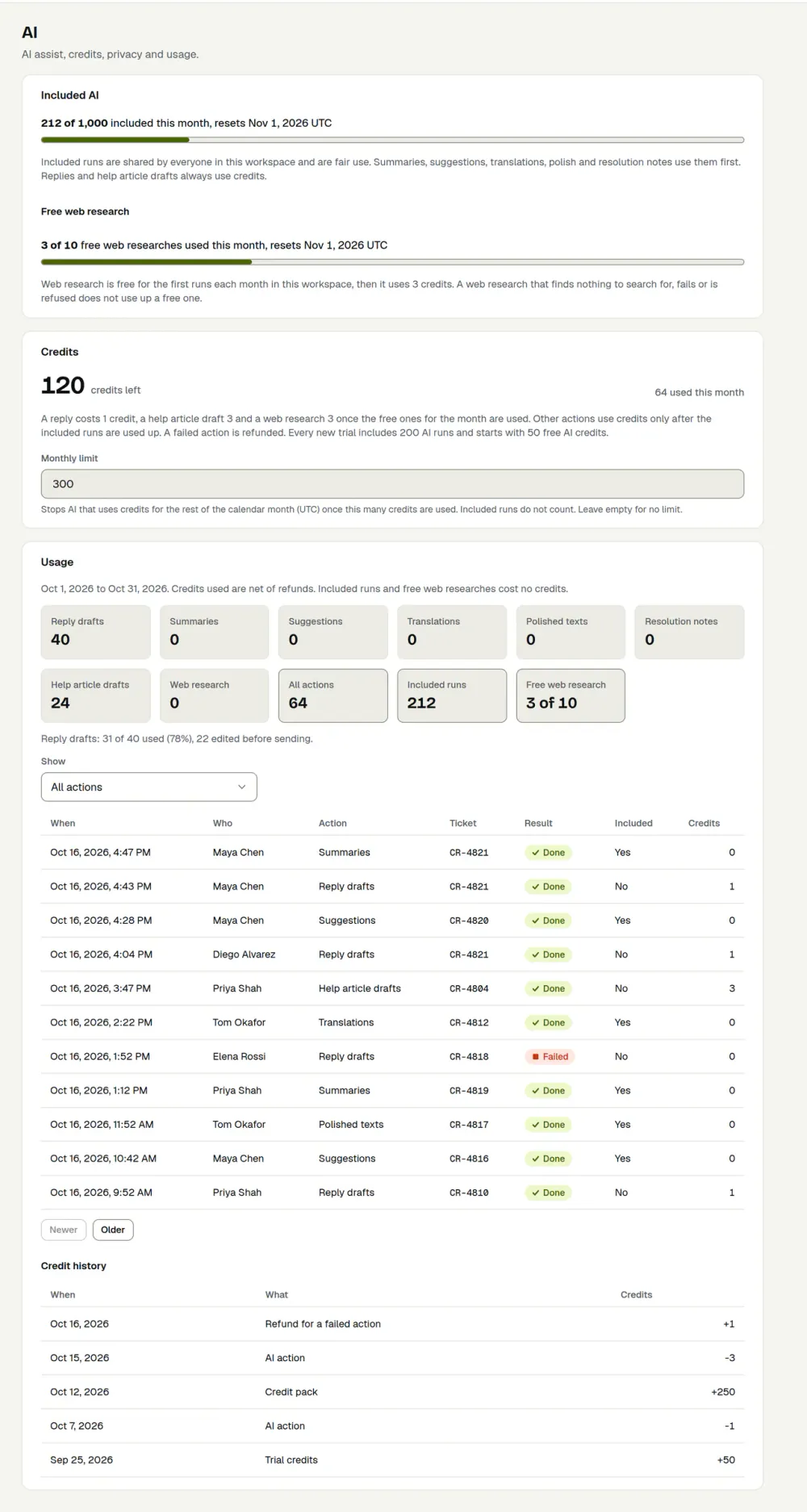
Task: Click the +250 credits value
Action: [723, 1392]
